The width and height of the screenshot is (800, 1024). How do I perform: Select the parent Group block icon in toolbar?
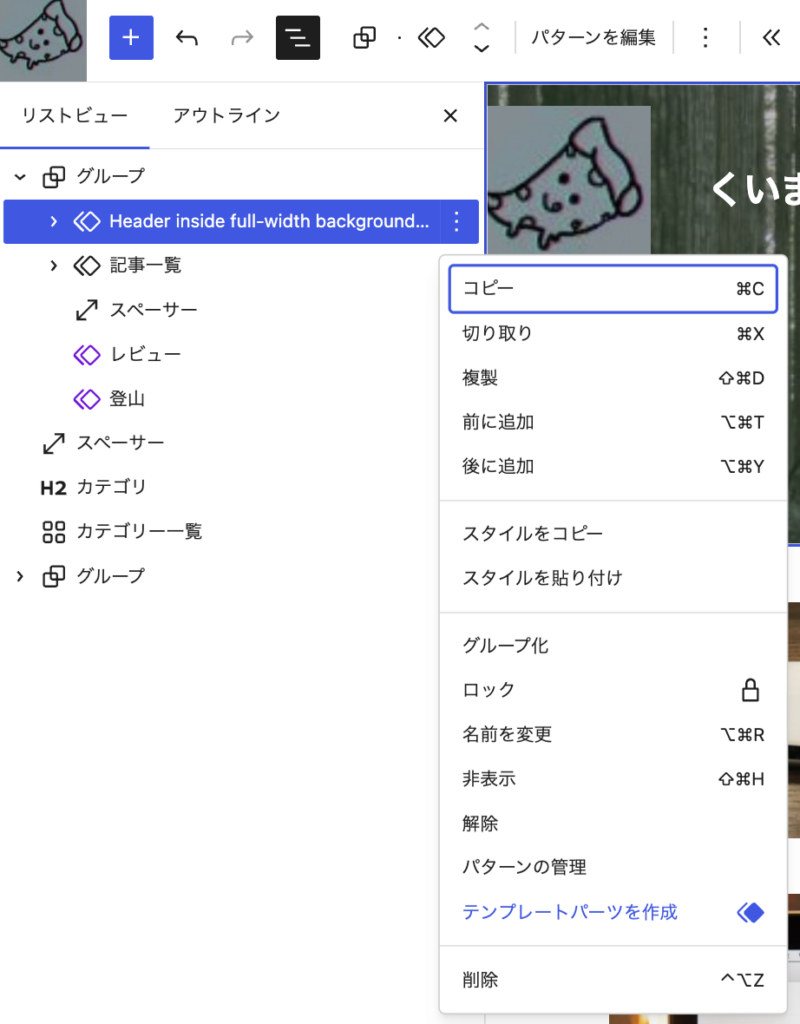pos(364,38)
